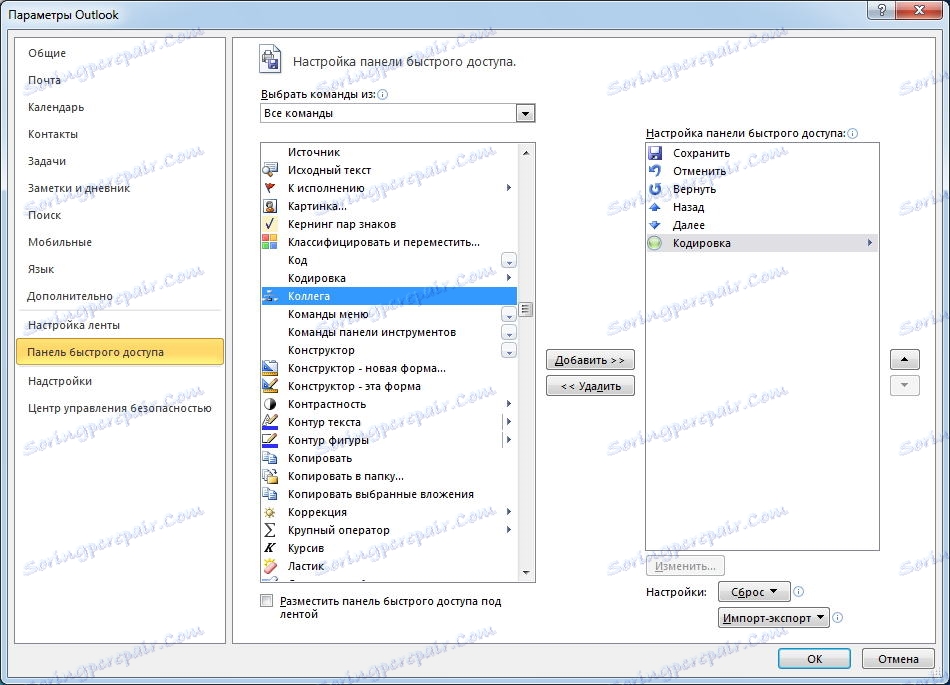Click the green circle icon of Кодировка
The height and width of the screenshot is (685, 950).
tap(655, 243)
